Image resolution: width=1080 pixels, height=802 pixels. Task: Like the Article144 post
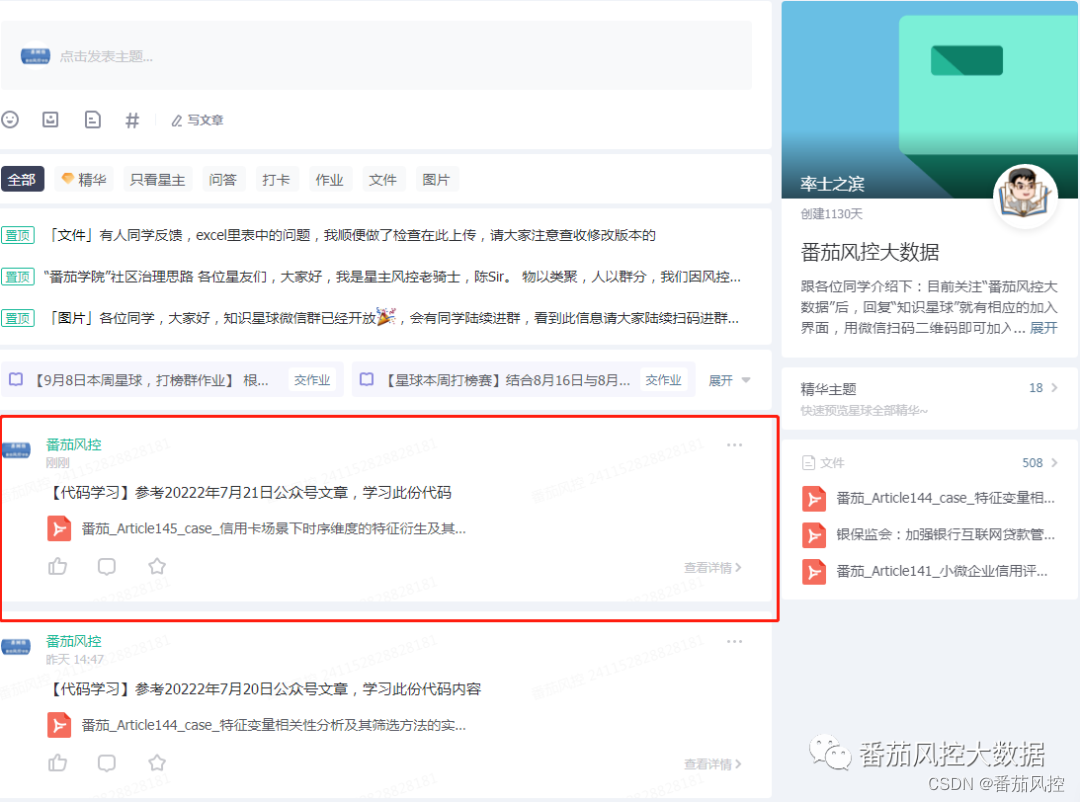pos(58,763)
